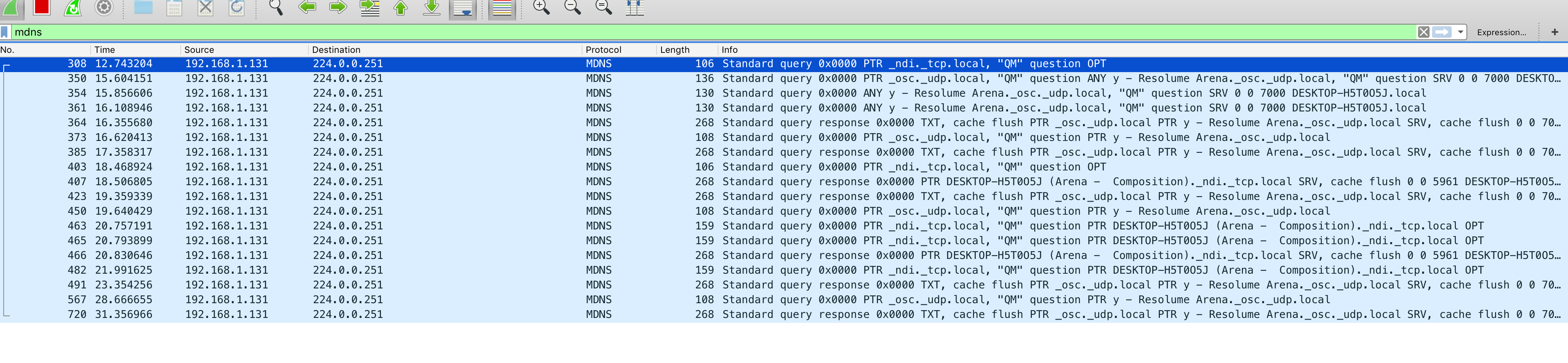
Task: Jump to the last packet arrow
Action: pos(432,7)
